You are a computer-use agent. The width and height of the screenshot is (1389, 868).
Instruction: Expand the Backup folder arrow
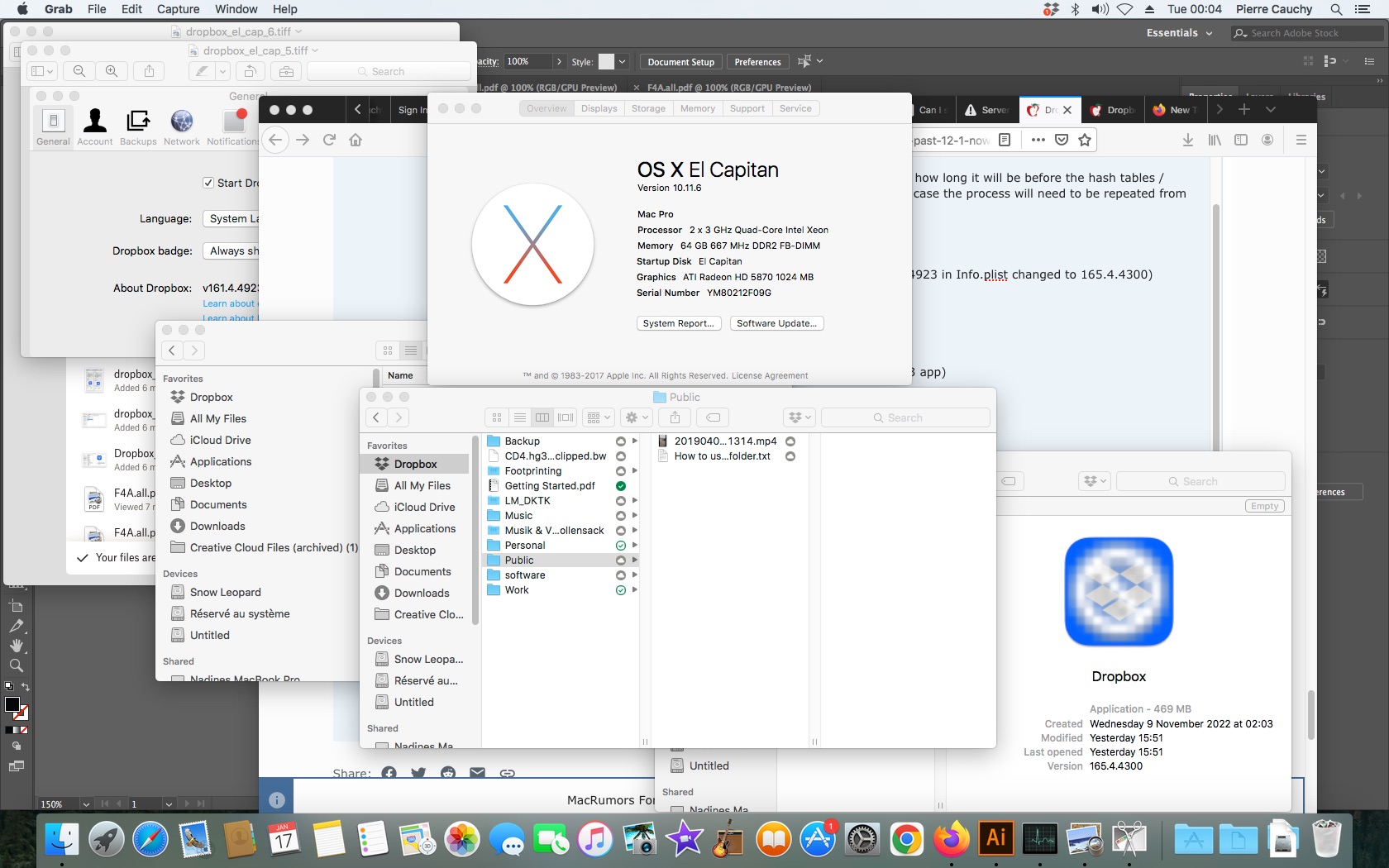point(634,441)
